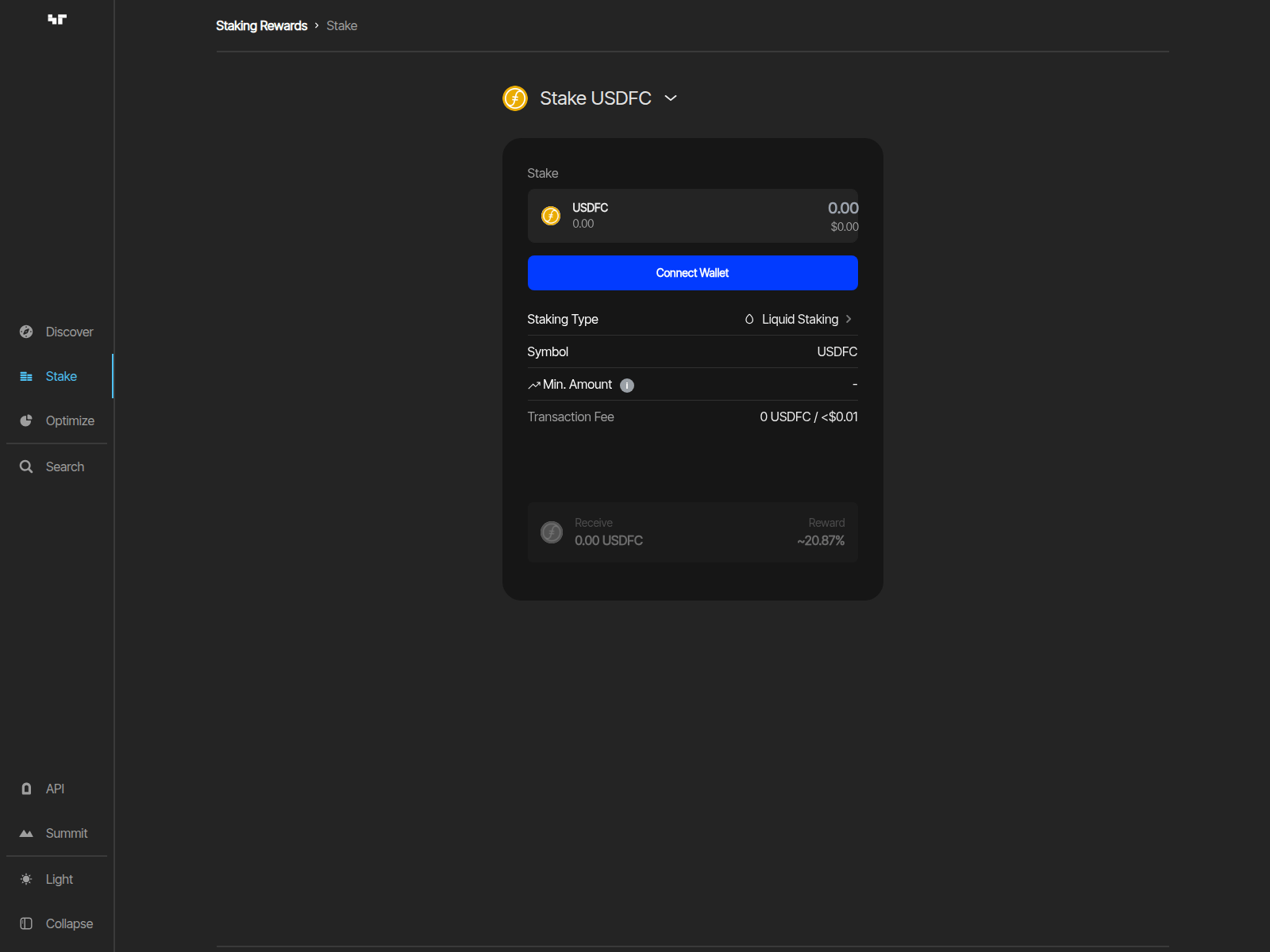Click the ~20.87% reward rate
The image size is (1270, 952).
pos(821,541)
